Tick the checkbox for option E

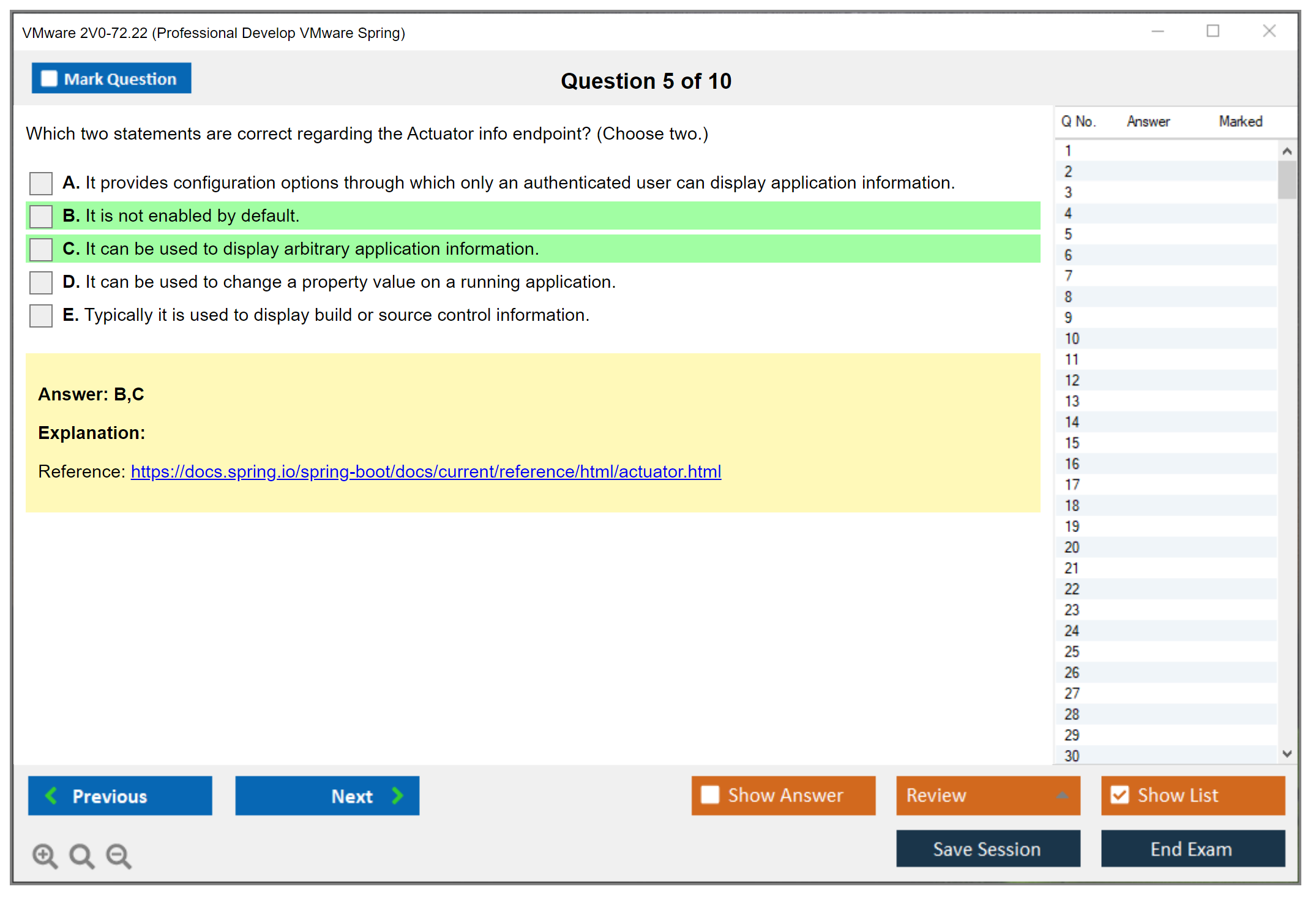(41, 315)
